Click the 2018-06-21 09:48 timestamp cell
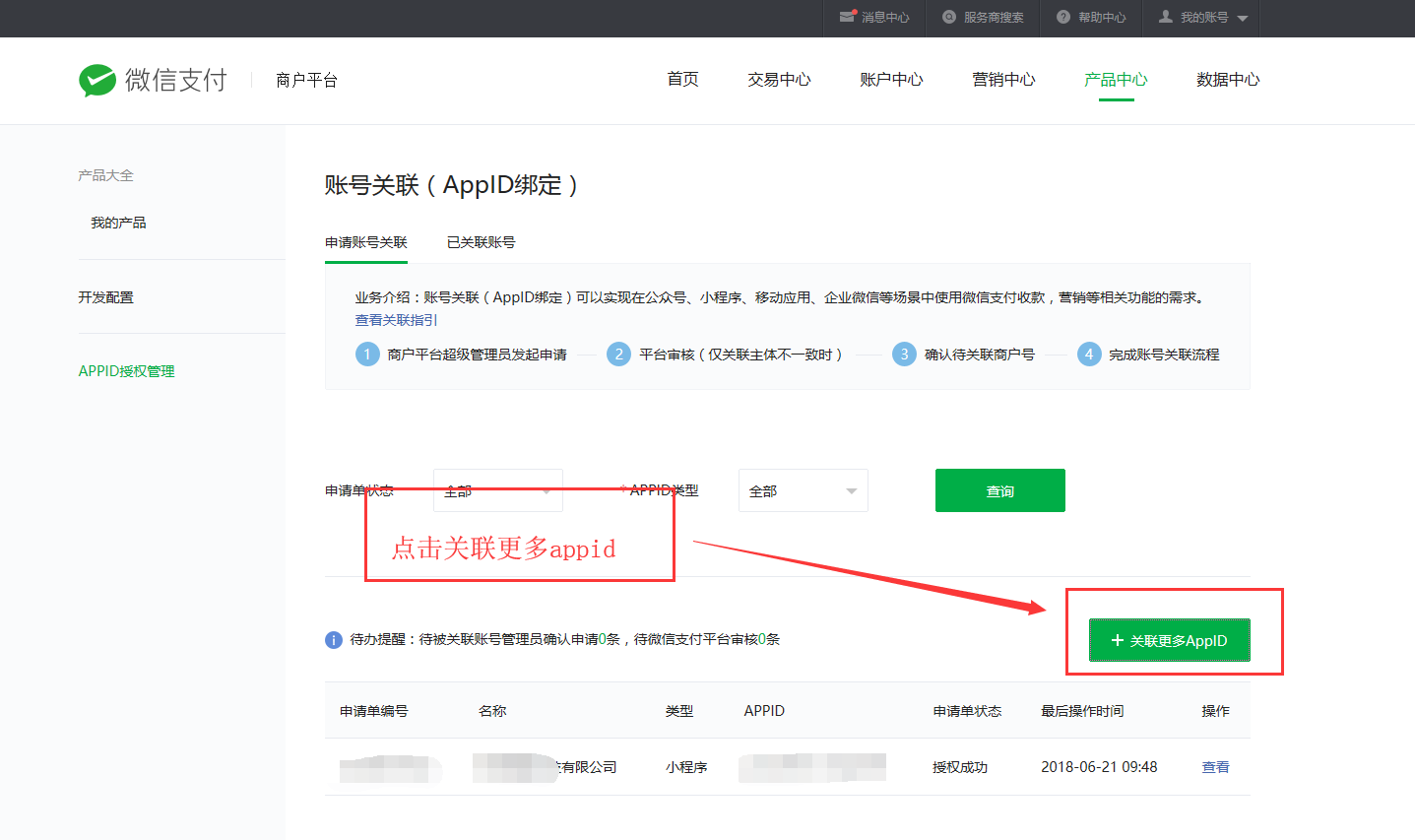Image resolution: width=1415 pixels, height=840 pixels. (1099, 767)
